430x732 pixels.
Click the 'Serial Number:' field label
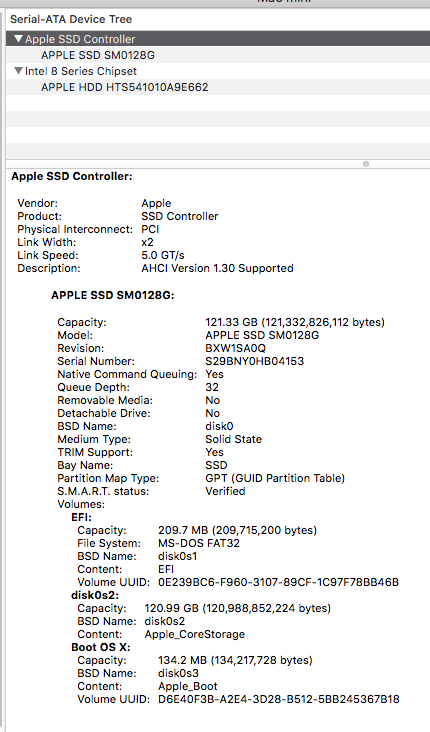[x=96, y=361]
